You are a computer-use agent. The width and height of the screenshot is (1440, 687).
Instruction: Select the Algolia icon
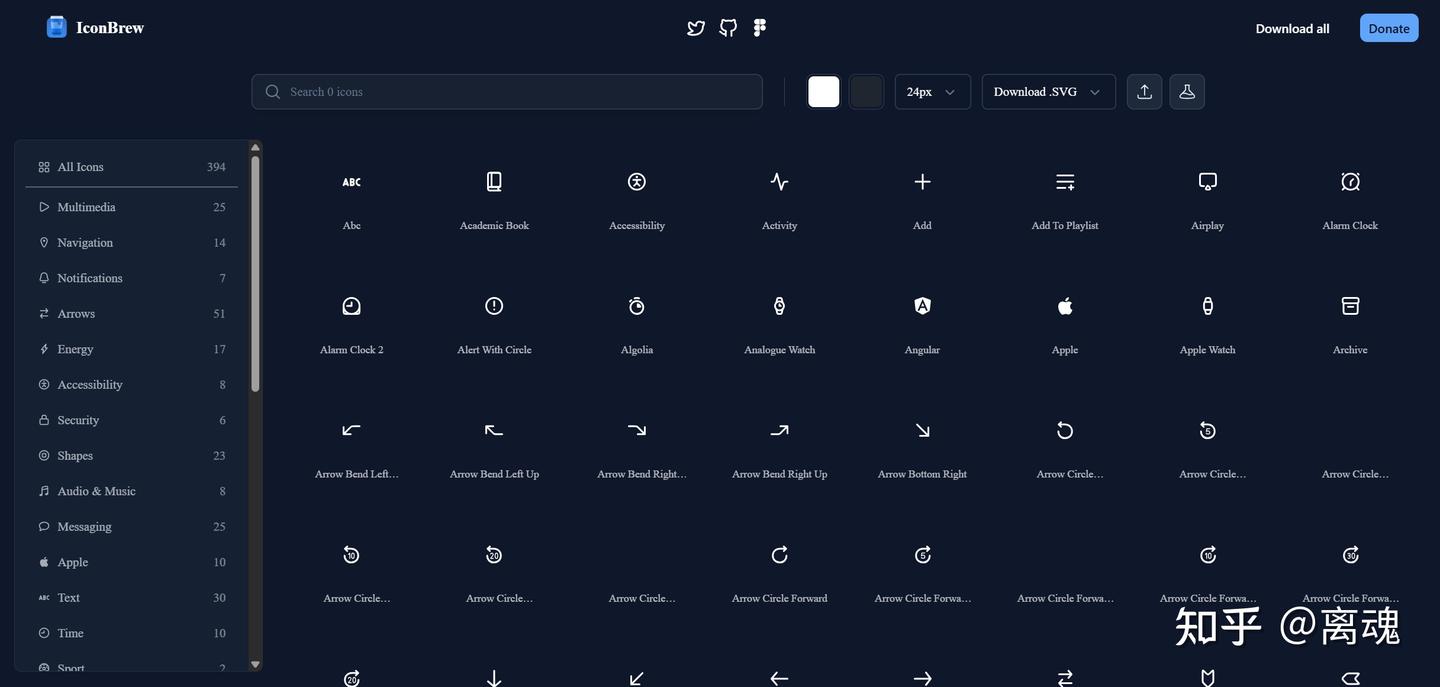(637, 306)
